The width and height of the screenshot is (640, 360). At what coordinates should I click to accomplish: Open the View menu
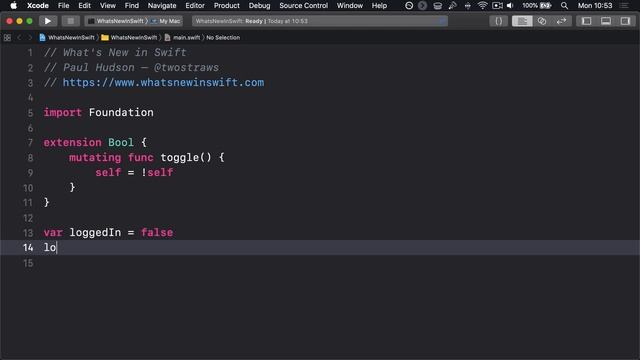(x=107, y=5)
